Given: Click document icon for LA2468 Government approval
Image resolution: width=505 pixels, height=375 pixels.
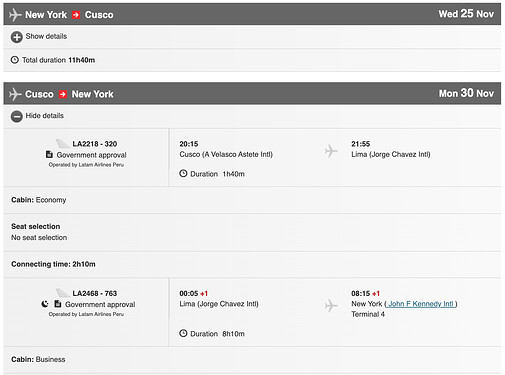Looking at the screenshot, I should click(x=58, y=304).
